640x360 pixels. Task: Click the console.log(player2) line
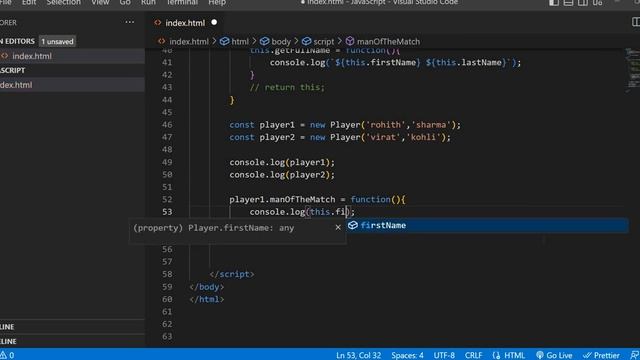tap(282, 175)
